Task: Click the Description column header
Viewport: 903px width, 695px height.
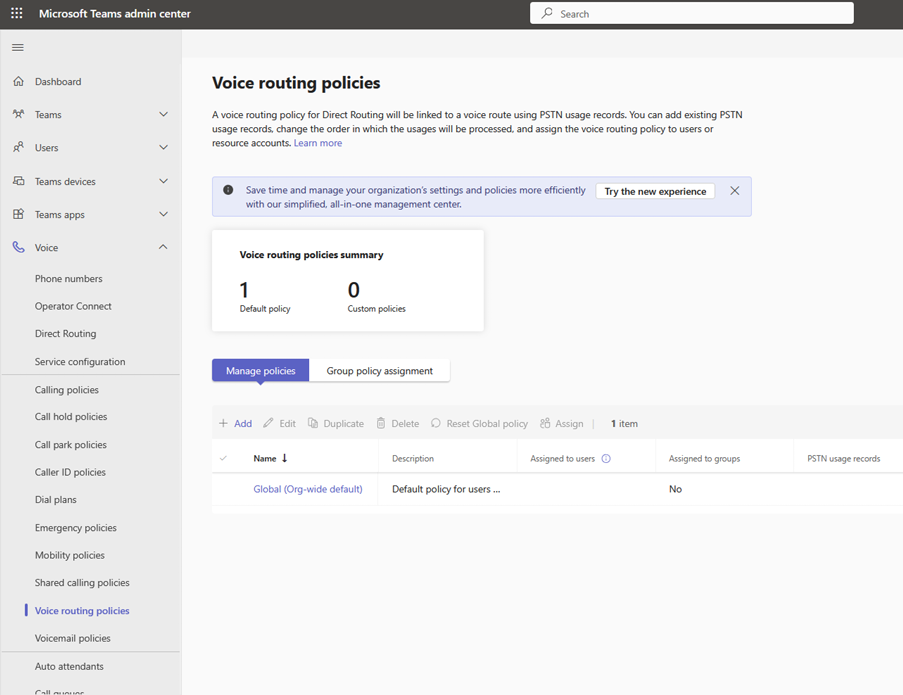Action: coord(413,458)
